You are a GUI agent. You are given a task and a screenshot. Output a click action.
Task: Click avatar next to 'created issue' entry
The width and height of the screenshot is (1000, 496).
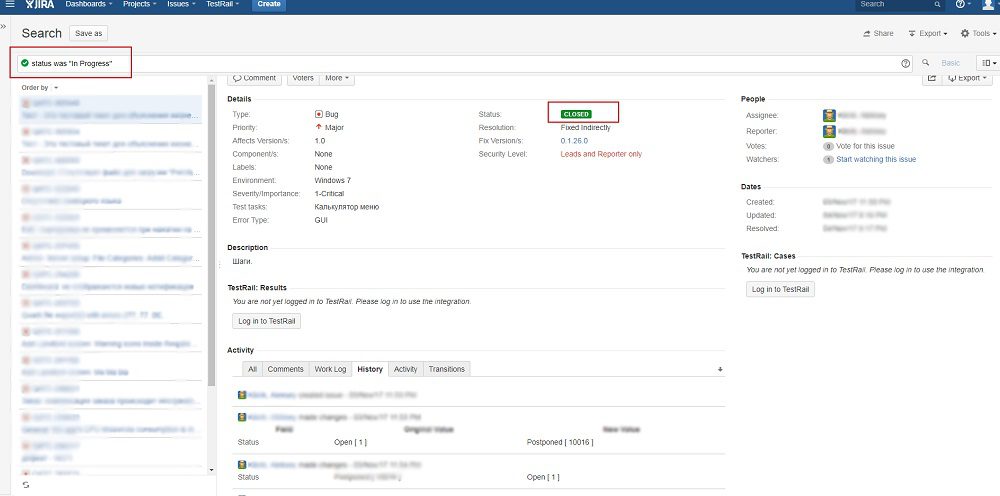(242, 395)
